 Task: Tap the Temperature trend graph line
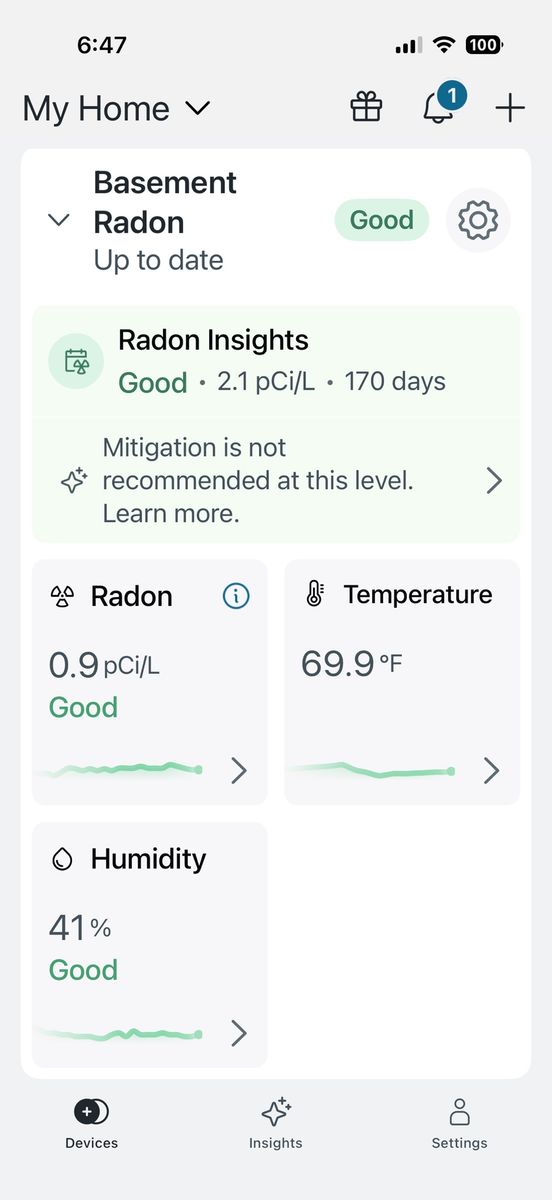[x=370, y=770]
